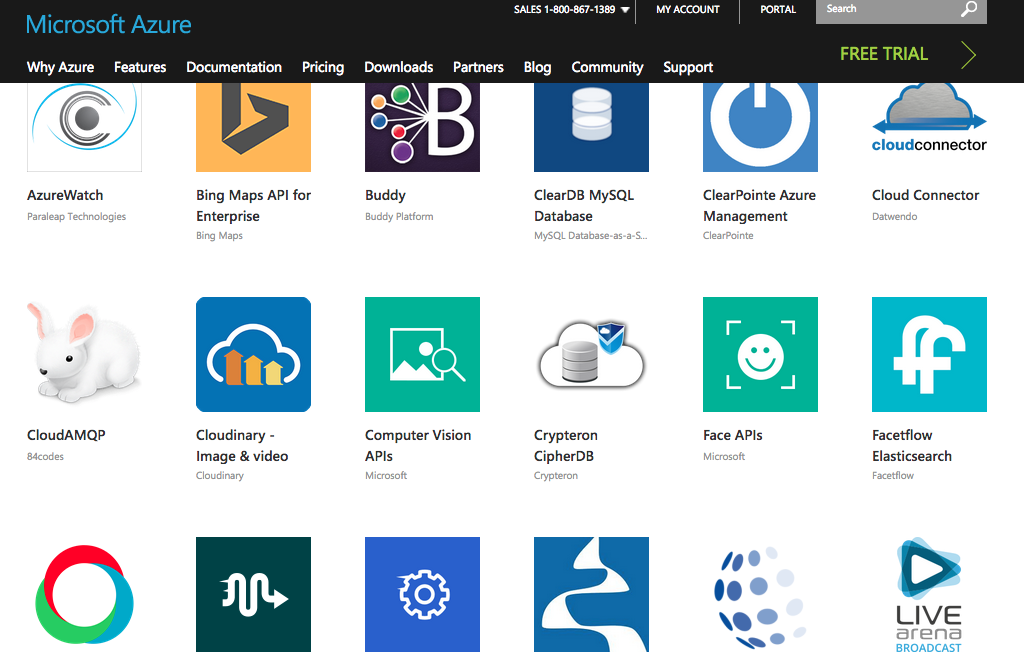Click the Face APIs smiley icon
Screen dimensions: 1024x659
[760, 354]
